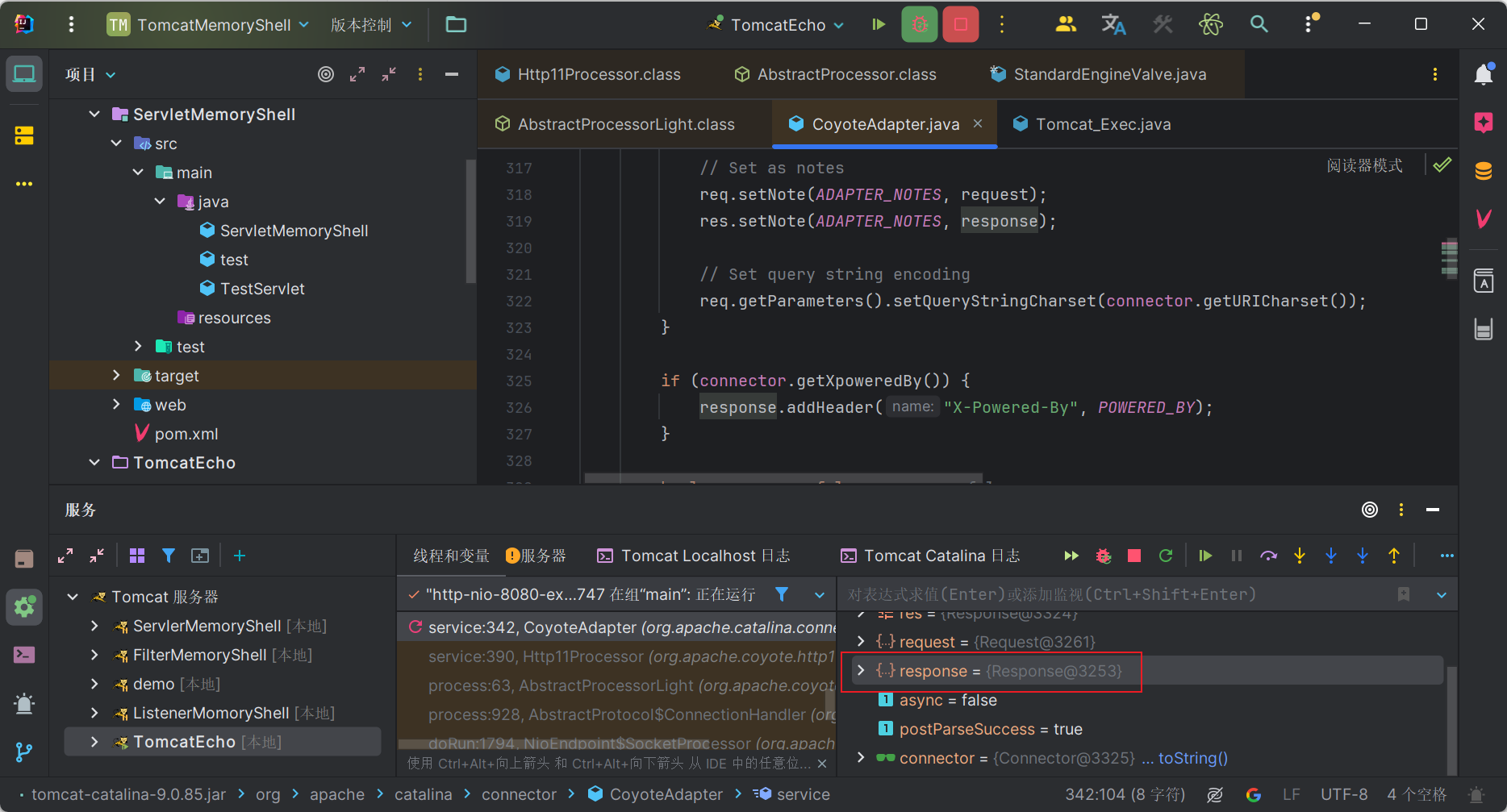Collapse ServletMemoryShell project node

[x=94, y=115]
